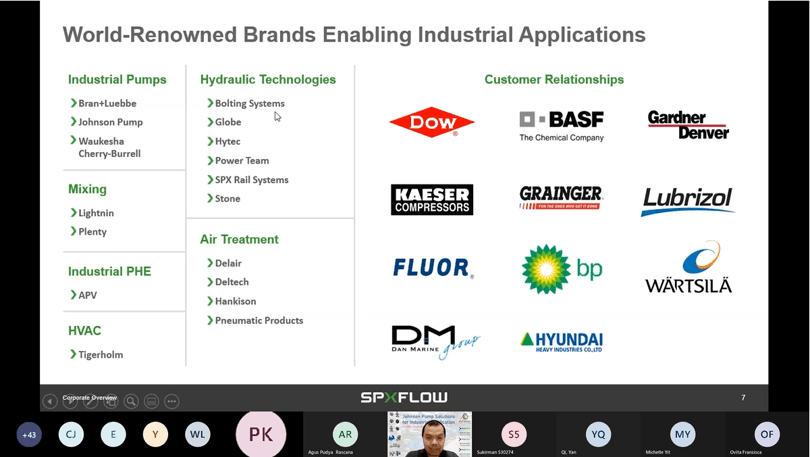Viewport: 810px width, 457px height.
Task: Select Ovita Fransisca's OF avatar
Action: coord(767,434)
